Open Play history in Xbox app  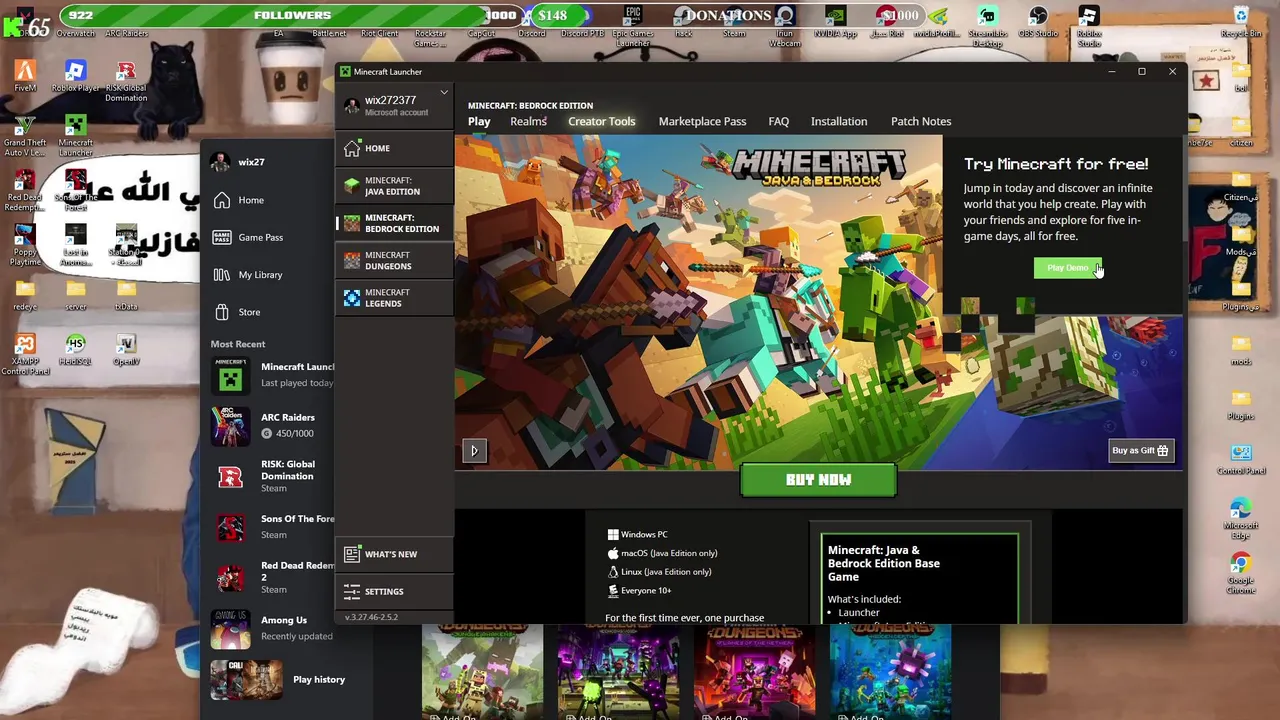(277, 680)
